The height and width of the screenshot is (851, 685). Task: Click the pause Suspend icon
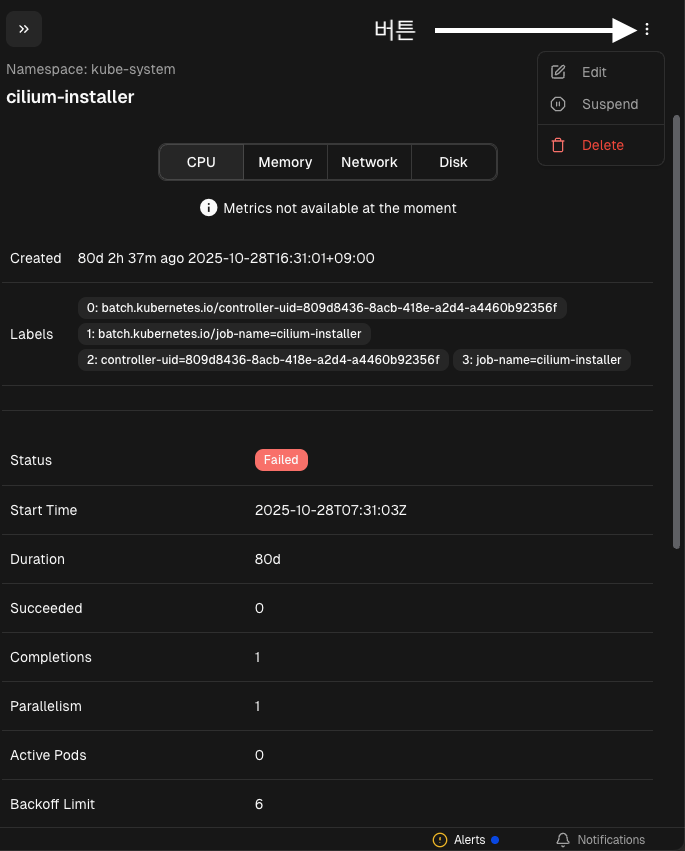pos(559,104)
